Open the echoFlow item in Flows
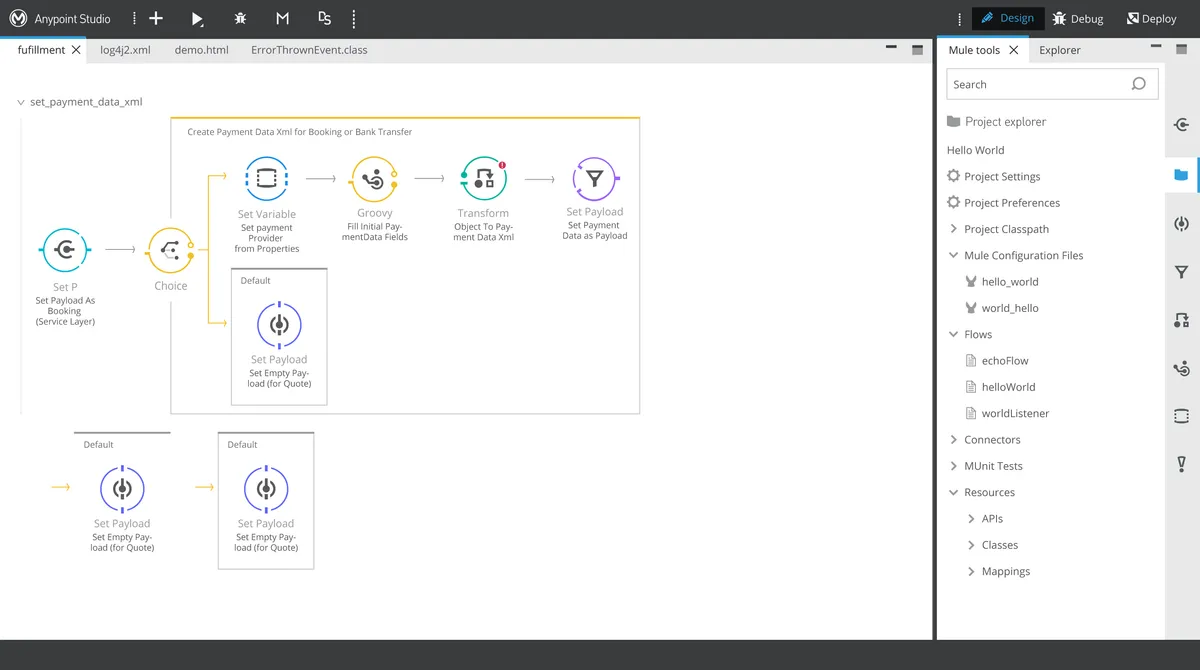 [1004, 361]
